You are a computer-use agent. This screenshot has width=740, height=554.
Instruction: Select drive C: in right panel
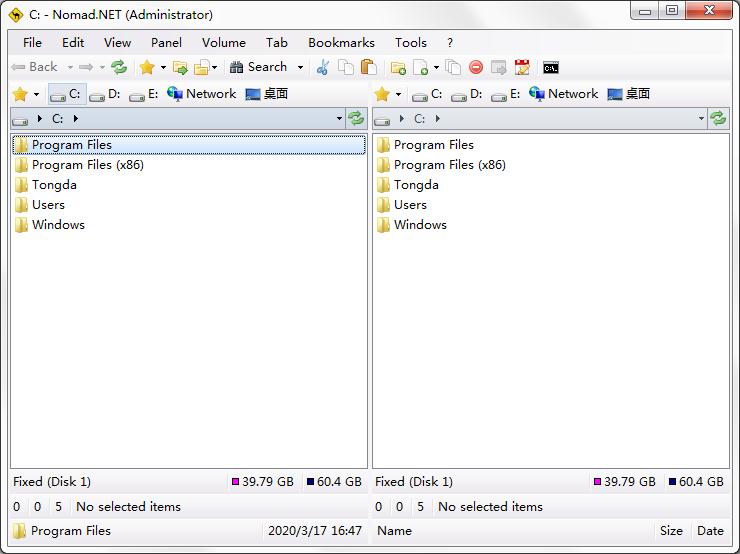point(427,94)
